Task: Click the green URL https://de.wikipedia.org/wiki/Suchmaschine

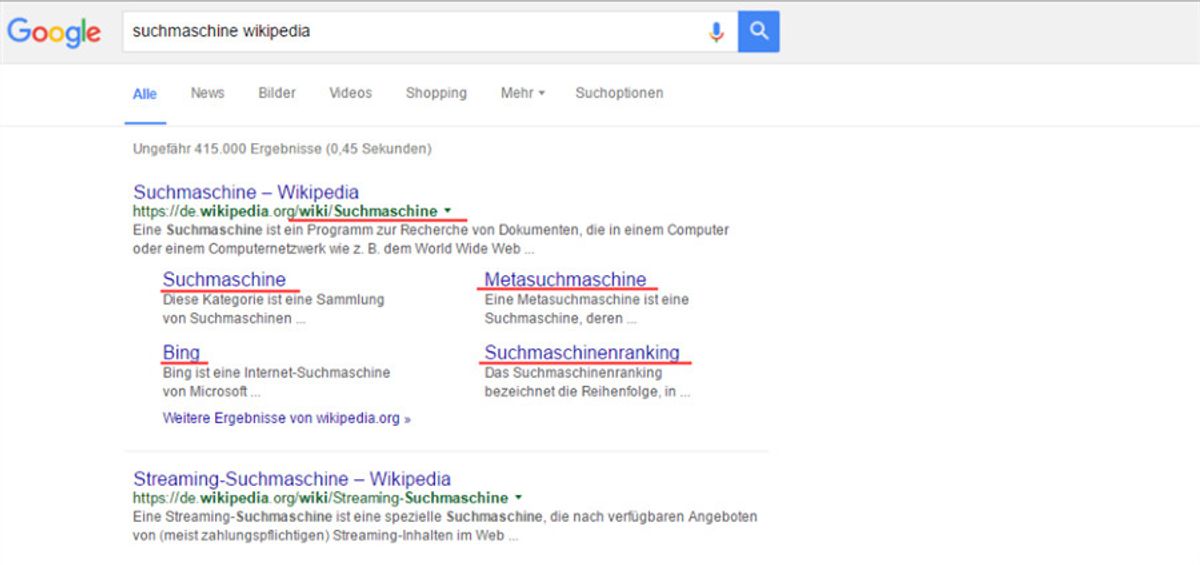Action: click(285, 211)
